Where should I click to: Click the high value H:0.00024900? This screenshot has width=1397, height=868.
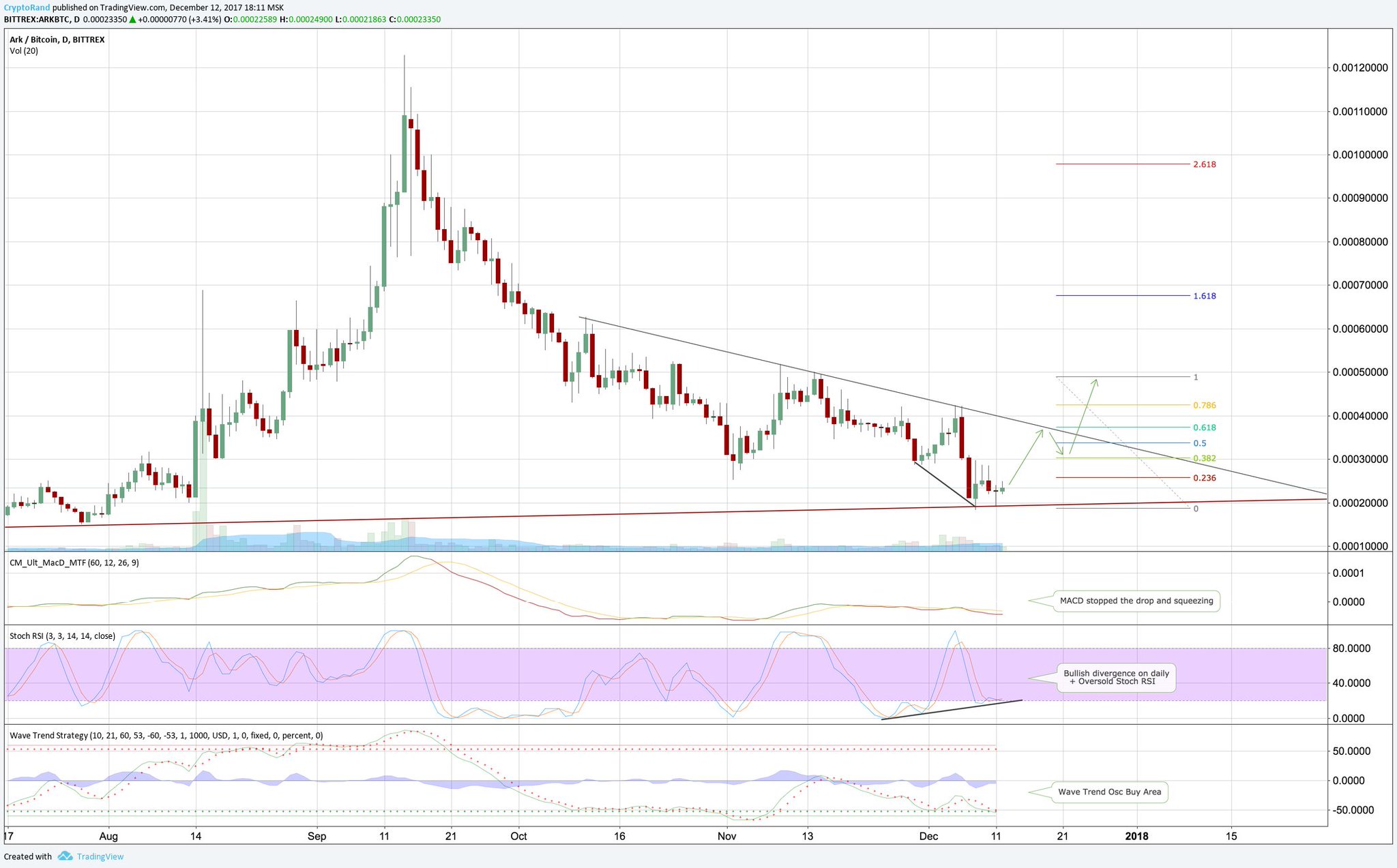pyautogui.click(x=306, y=19)
